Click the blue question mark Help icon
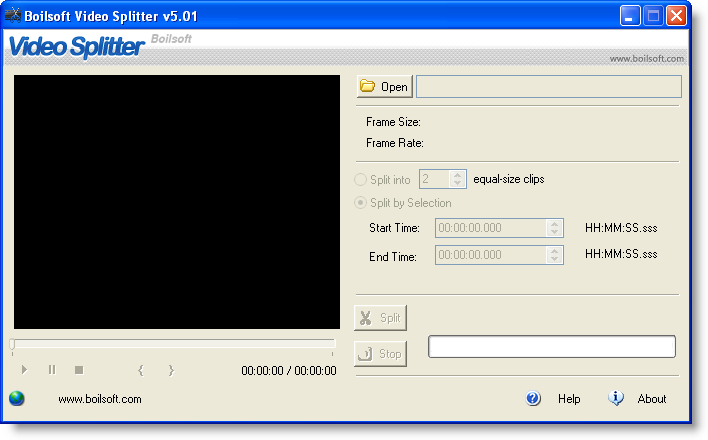This screenshot has height=440, width=708. [533, 398]
